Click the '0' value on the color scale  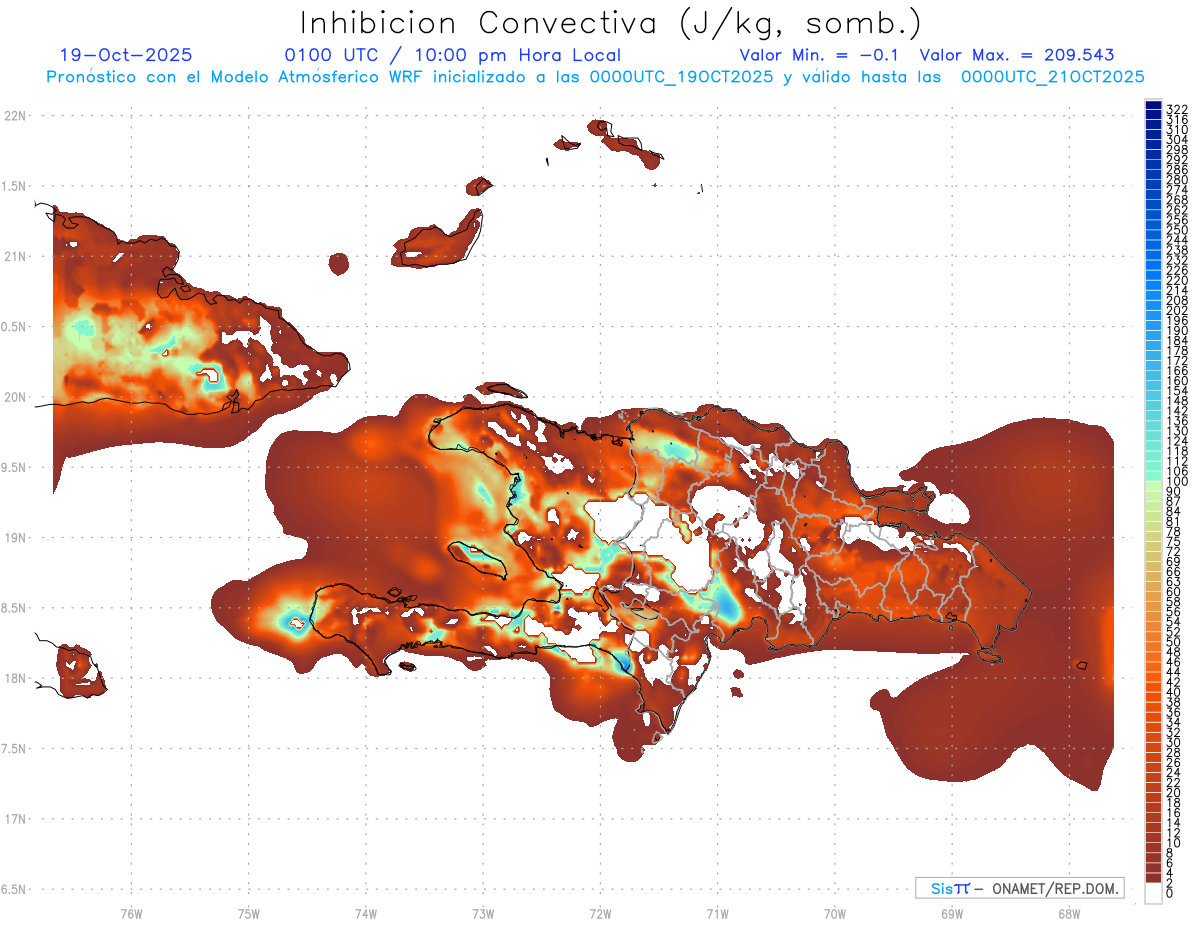point(1170,892)
